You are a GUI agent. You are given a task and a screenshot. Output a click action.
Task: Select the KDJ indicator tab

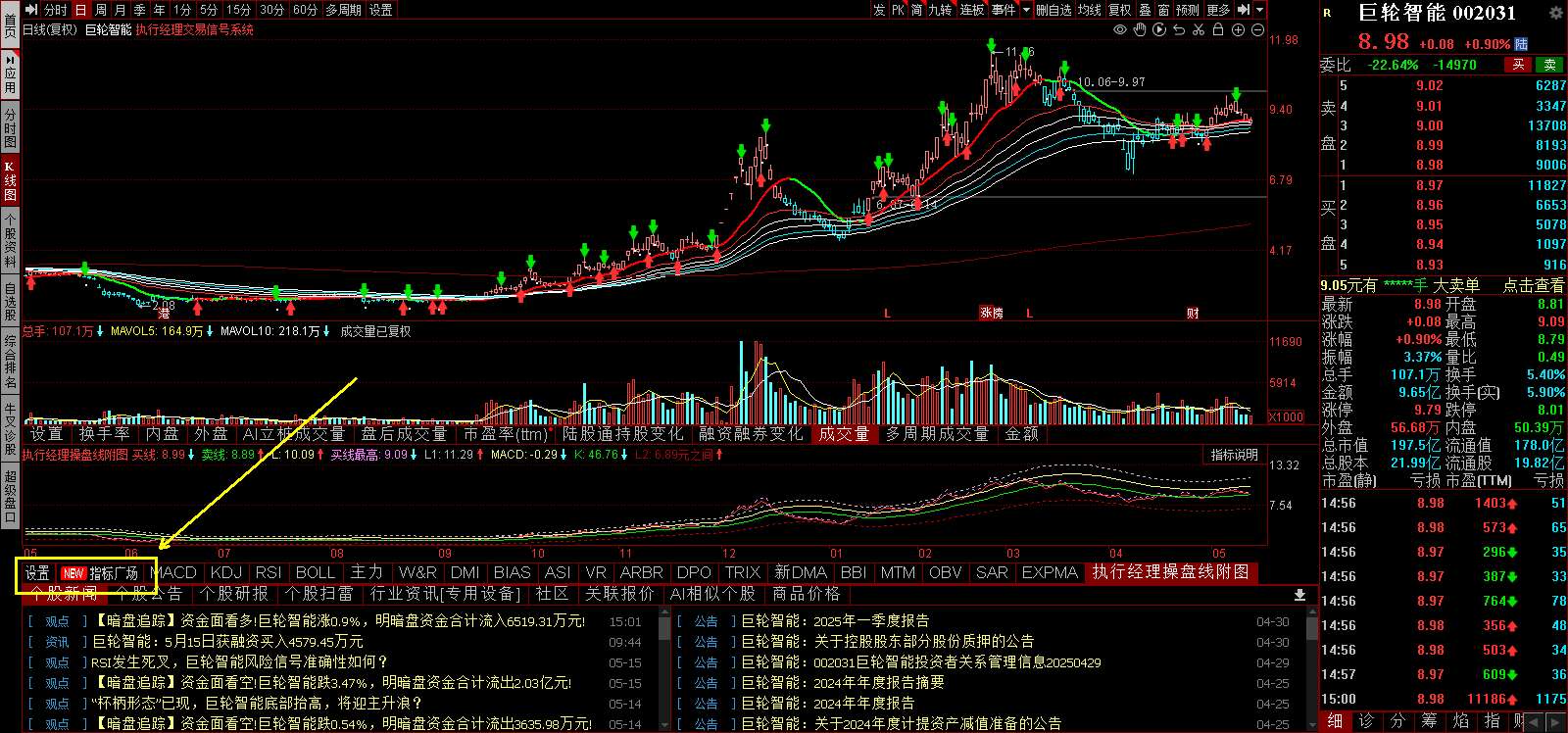225,572
